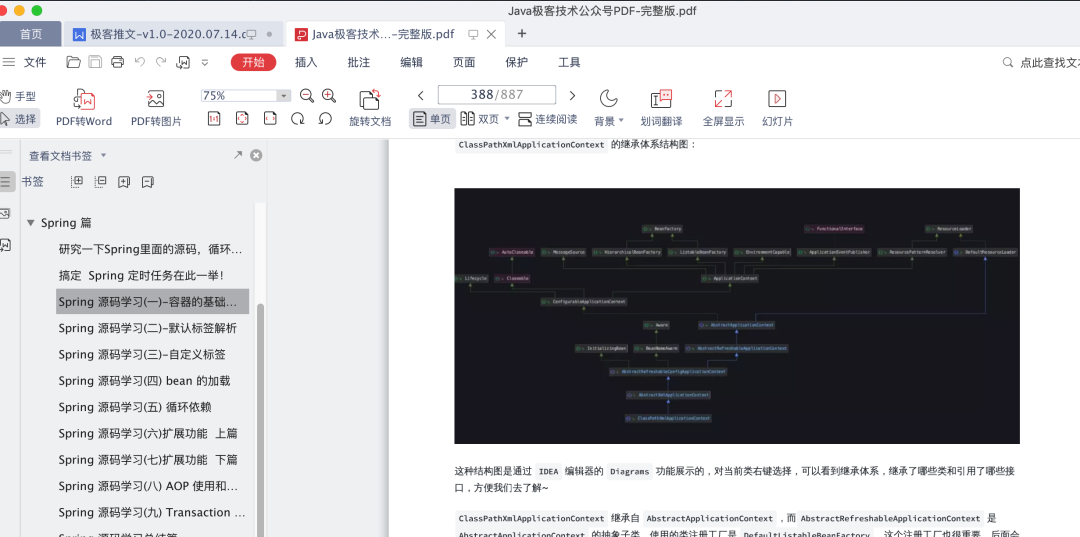1080x537 pixels.
Task: Start slideshow mode (幻灯片)
Action: click(777, 108)
